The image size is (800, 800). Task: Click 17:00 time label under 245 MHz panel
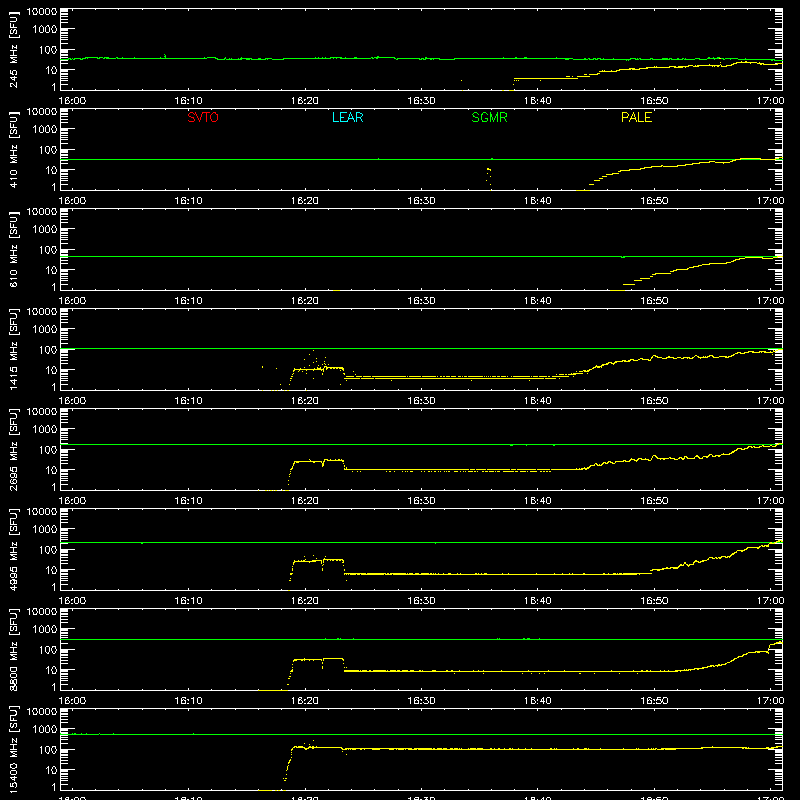(770, 101)
